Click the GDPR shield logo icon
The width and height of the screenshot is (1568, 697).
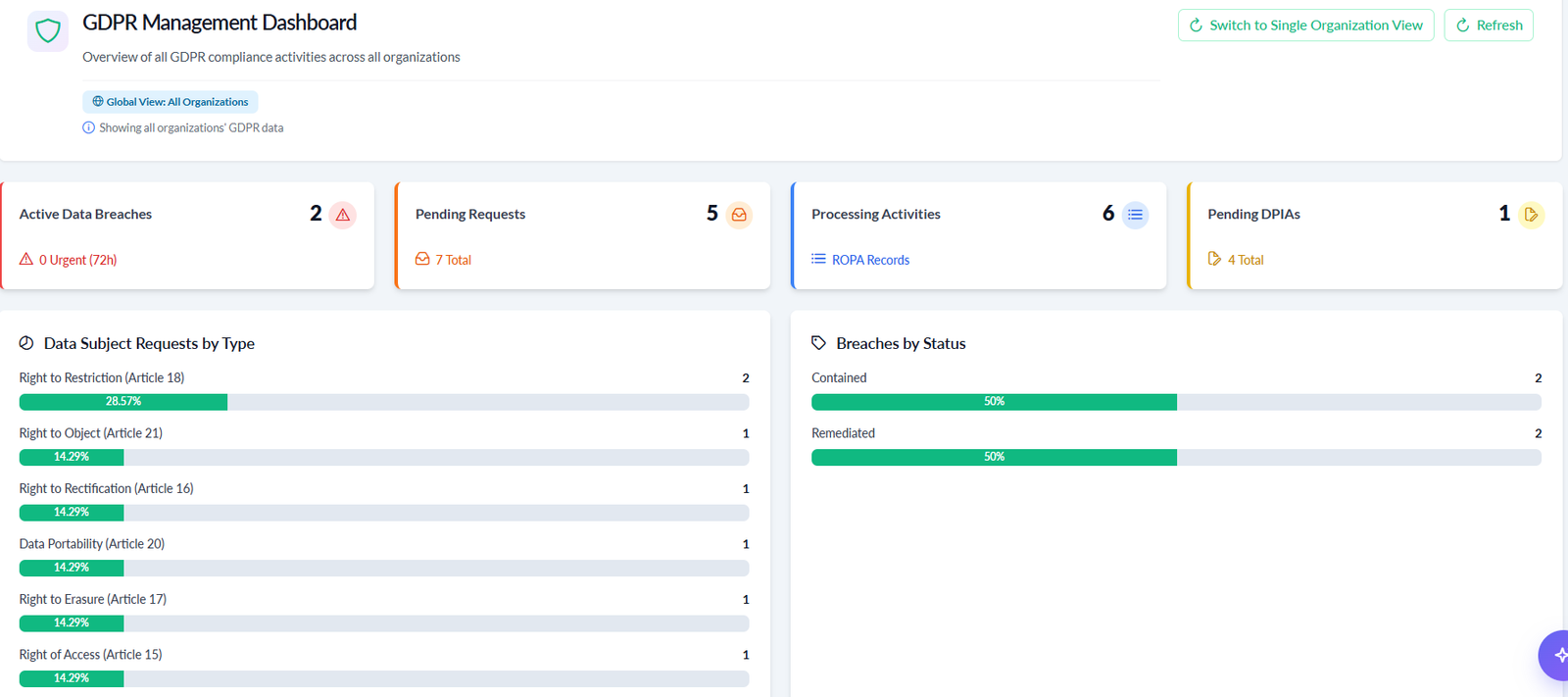(x=48, y=31)
